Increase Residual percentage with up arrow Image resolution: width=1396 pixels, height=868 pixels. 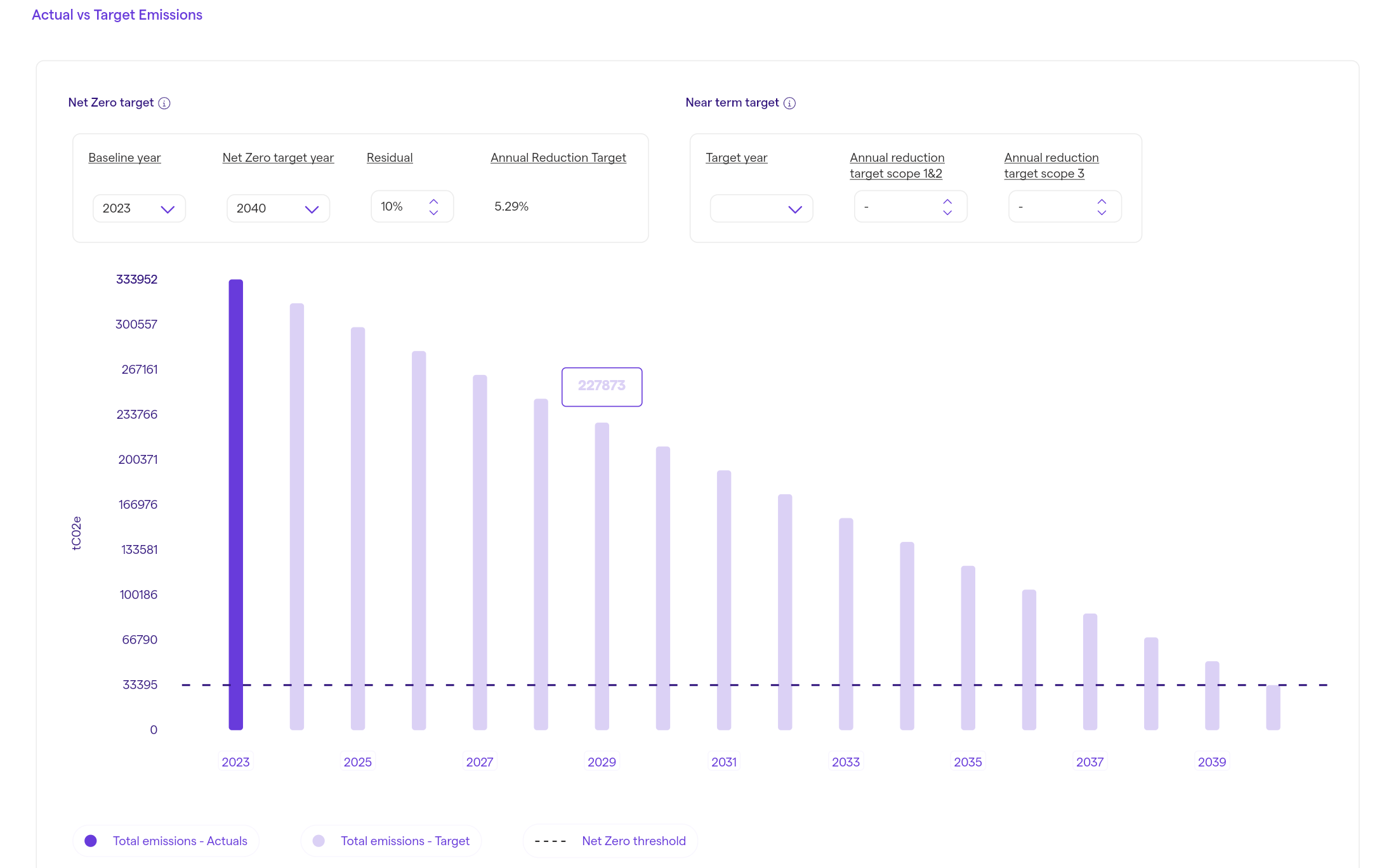(x=433, y=201)
